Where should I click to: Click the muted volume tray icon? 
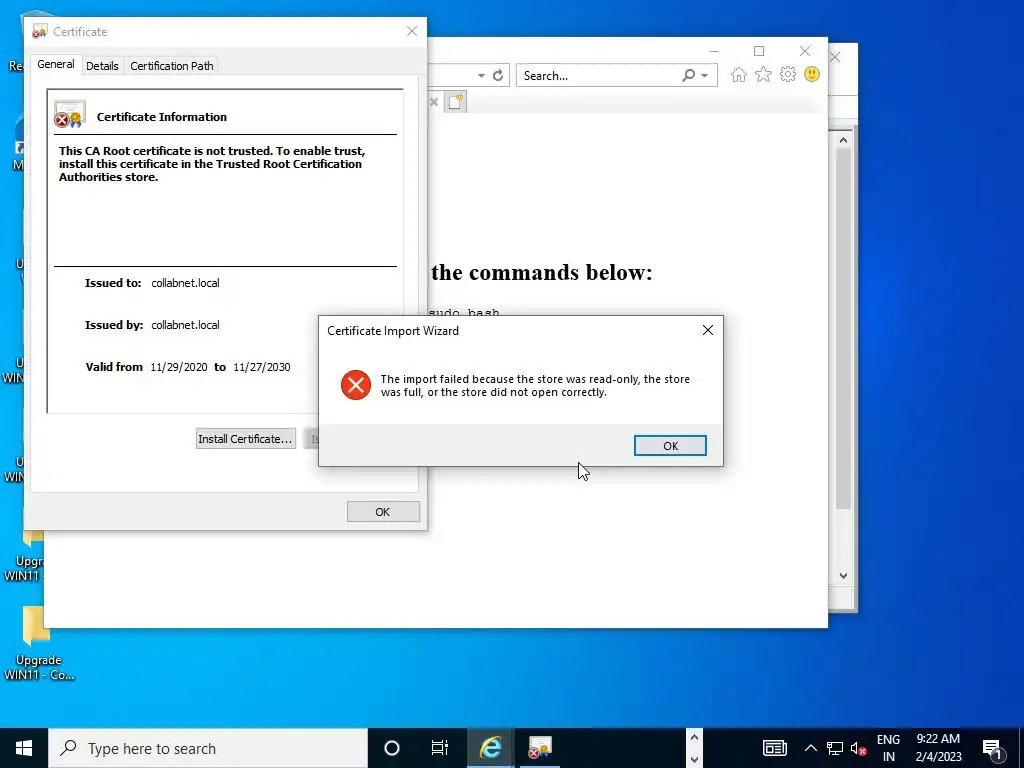click(x=859, y=748)
